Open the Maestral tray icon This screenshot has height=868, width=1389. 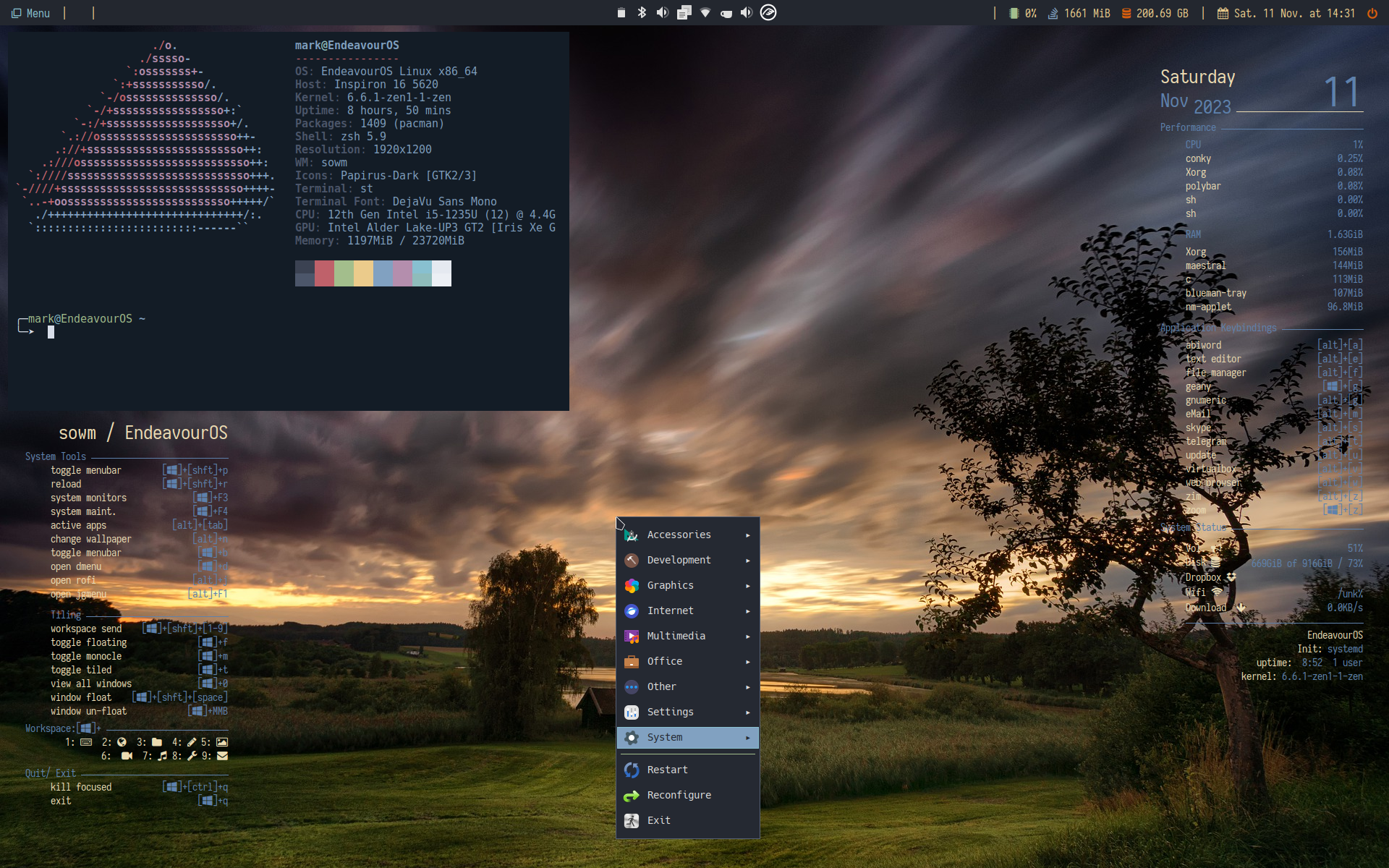[768, 12]
